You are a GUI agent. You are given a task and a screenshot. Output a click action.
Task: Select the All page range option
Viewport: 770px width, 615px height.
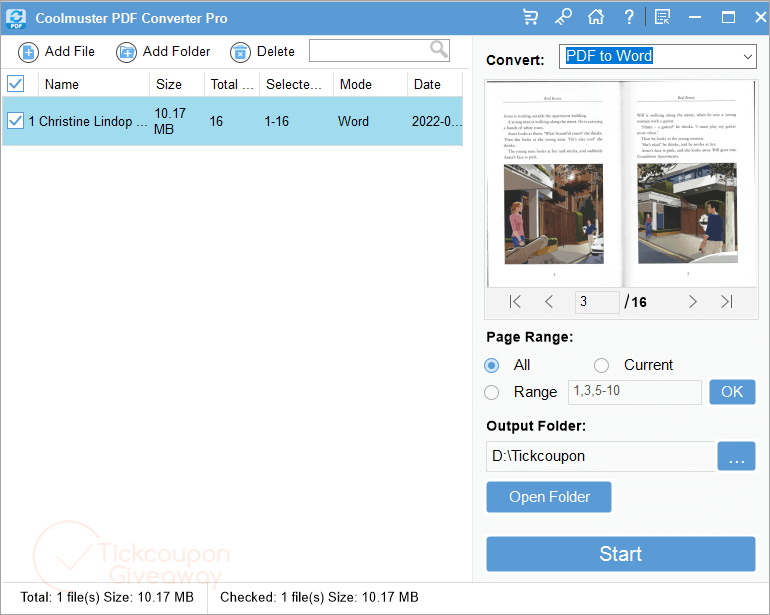point(492,365)
